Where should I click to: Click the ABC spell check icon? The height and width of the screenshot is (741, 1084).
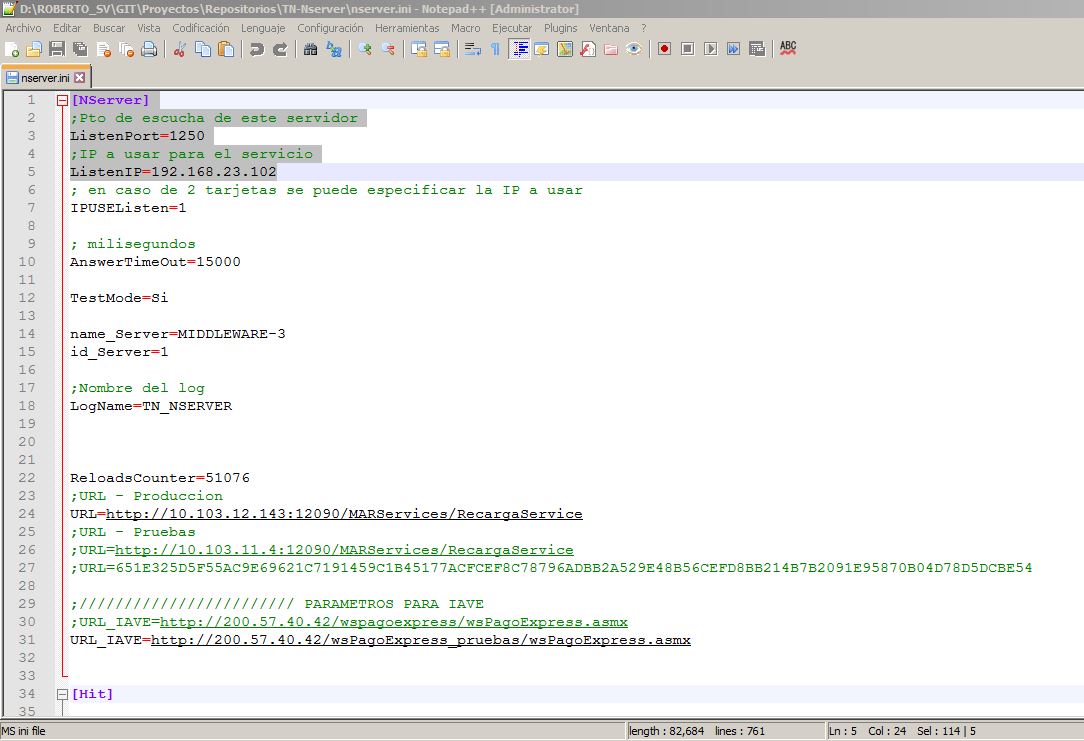pos(788,49)
